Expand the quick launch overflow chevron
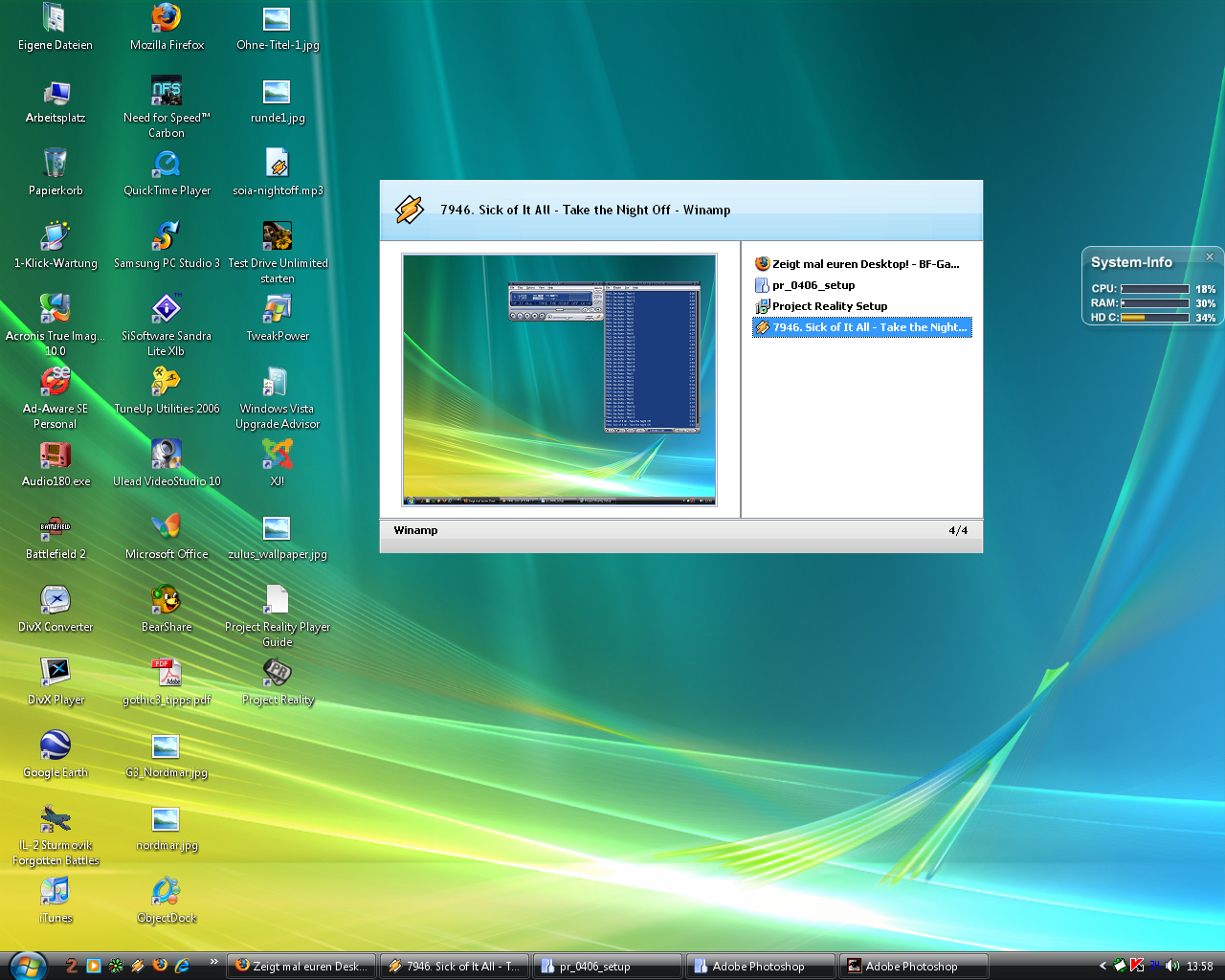1225x980 pixels. pos(213,962)
